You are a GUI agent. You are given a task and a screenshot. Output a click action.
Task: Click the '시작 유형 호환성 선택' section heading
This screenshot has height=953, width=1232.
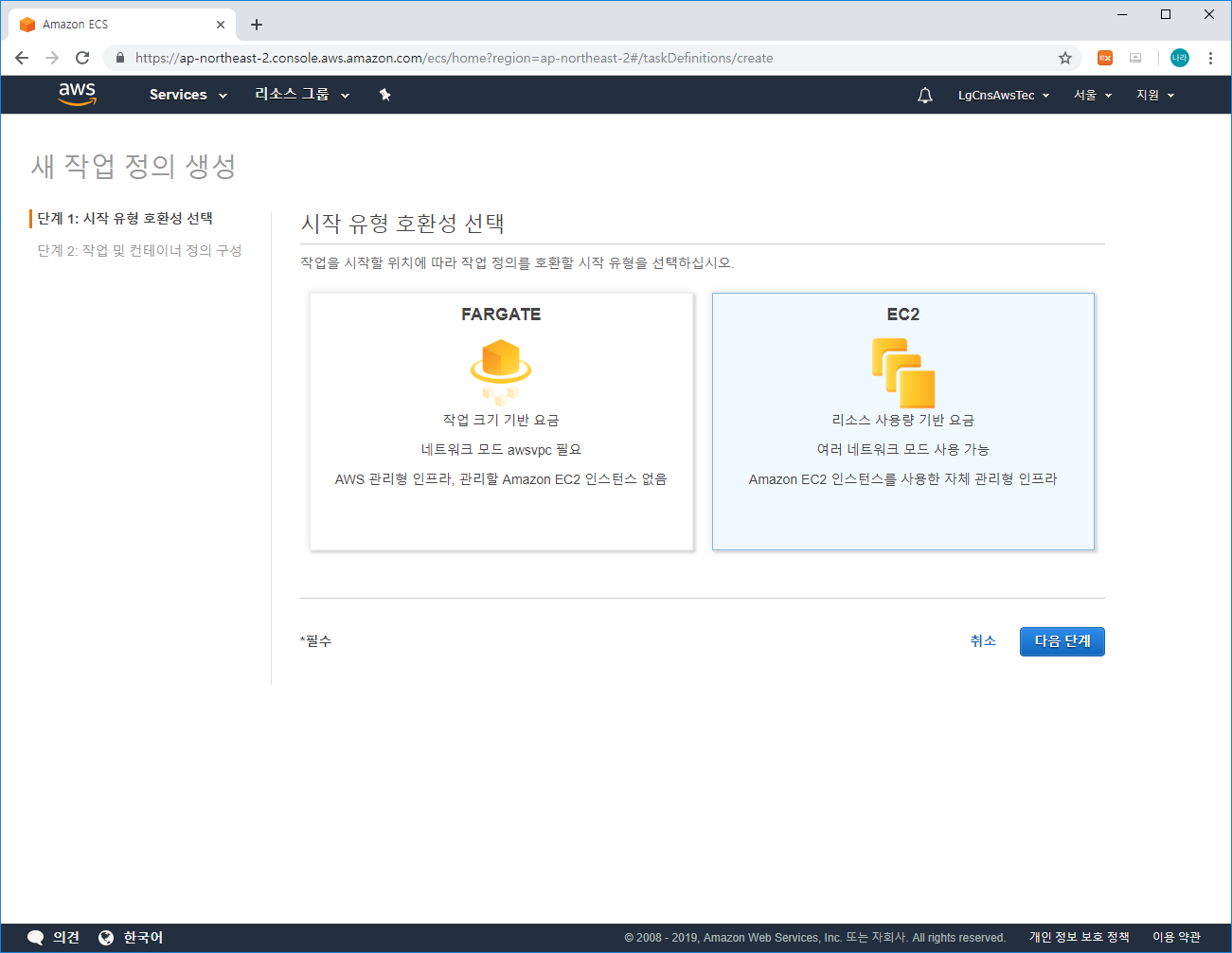tap(402, 224)
